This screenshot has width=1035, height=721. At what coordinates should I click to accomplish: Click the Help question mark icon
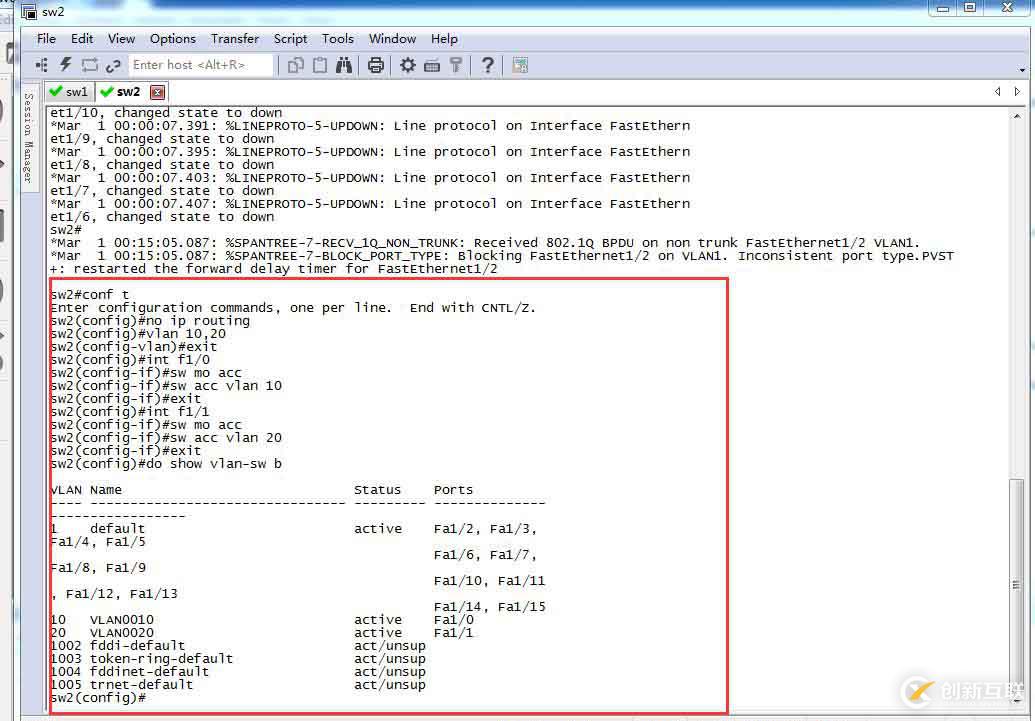click(x=487, y=65)
